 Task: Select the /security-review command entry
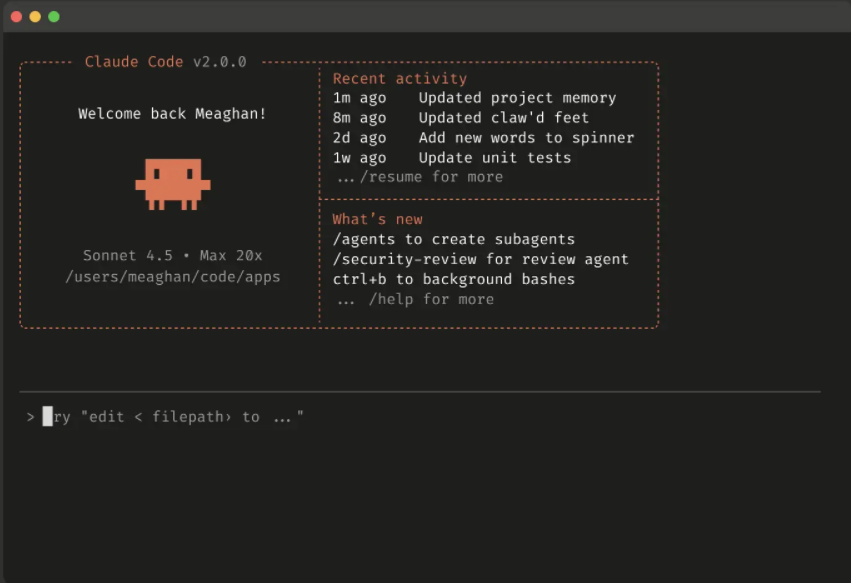481,259
